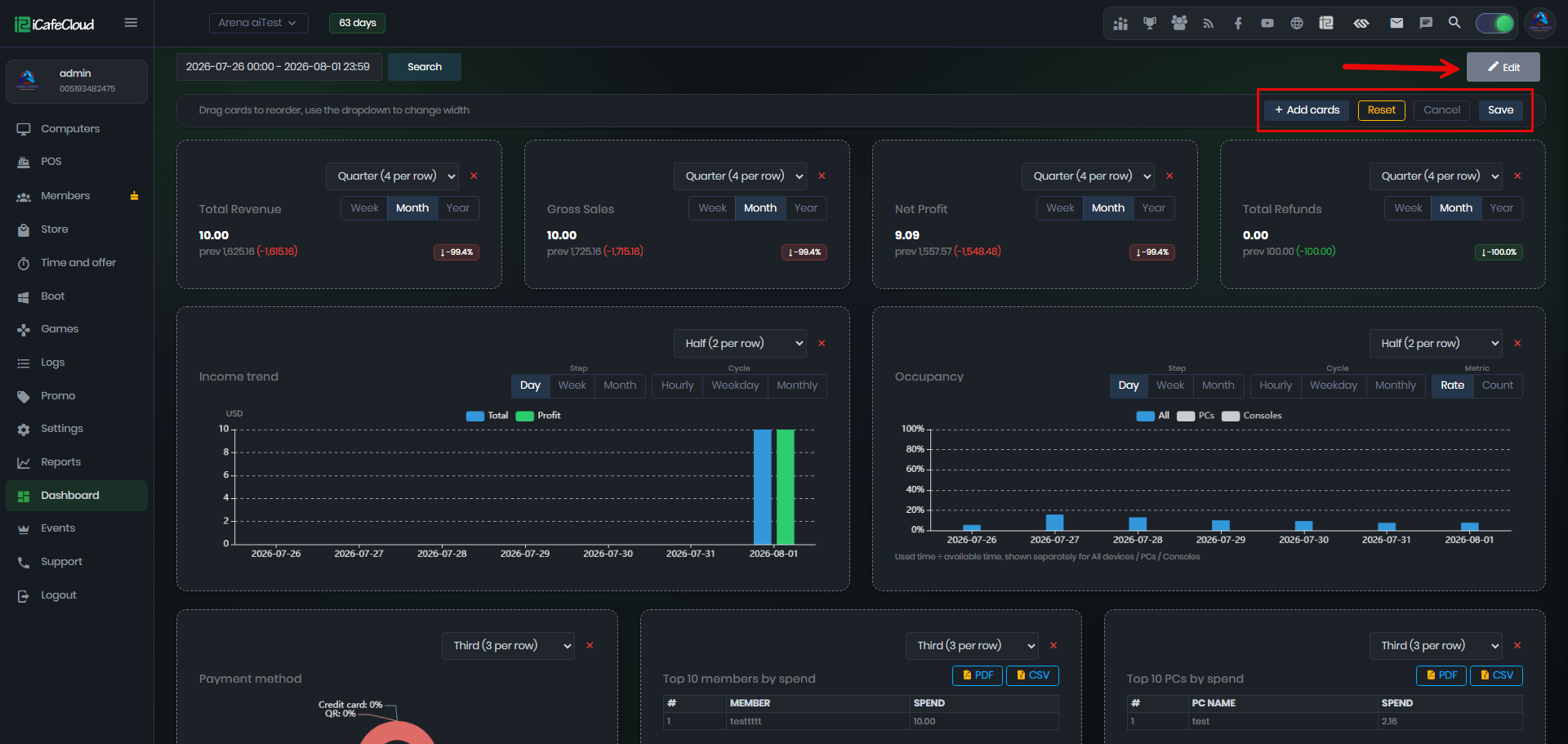
Task: Toggle the green switch in top bar
Action: click(1495, 23)
